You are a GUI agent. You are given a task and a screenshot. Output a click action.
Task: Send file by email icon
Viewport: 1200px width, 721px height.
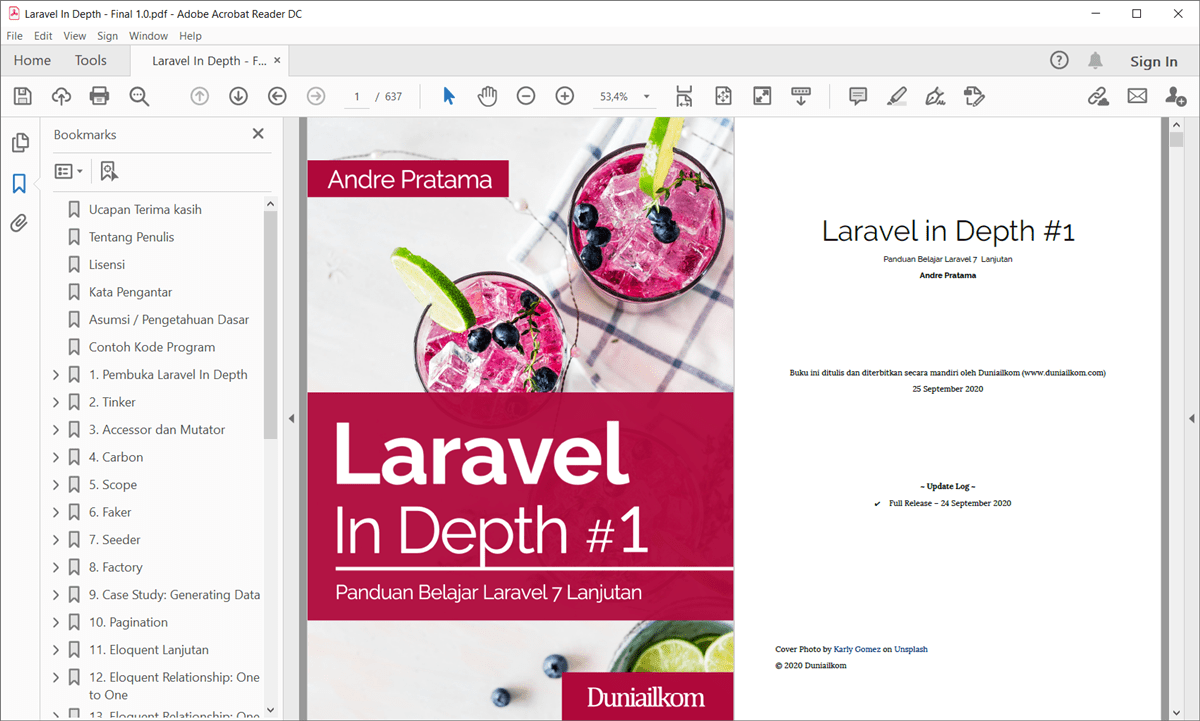click(x=1137, y=96)
